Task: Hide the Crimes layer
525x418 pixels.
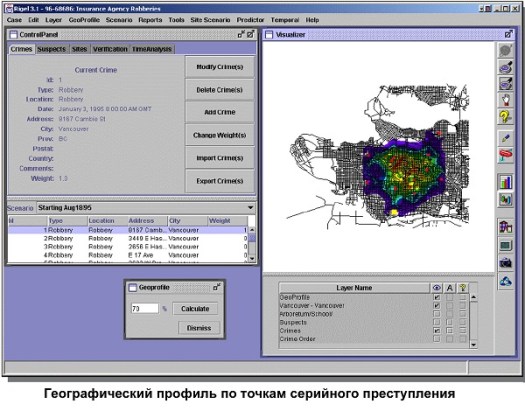Action: point(437,330)
